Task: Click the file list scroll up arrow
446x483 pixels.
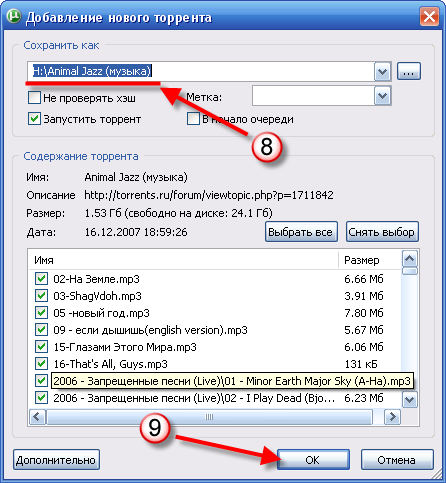Action: [409, 259]
